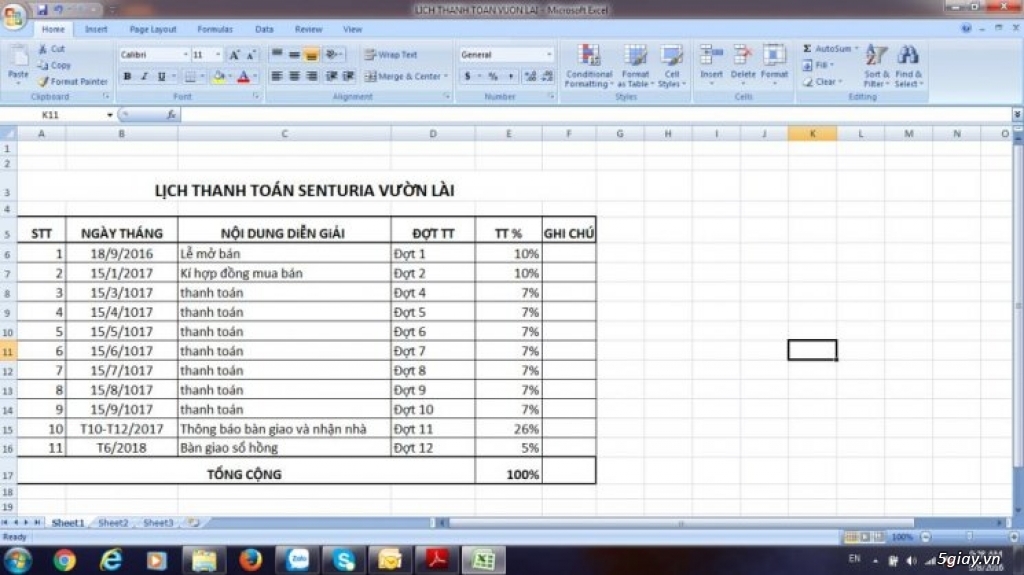Align text right

tap(312, 76)
